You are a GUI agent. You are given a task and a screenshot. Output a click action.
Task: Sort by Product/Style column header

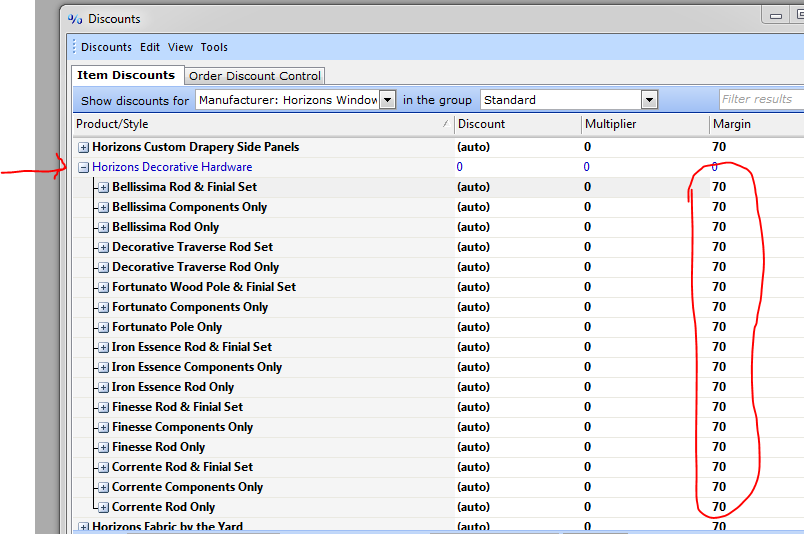point(263,124)
